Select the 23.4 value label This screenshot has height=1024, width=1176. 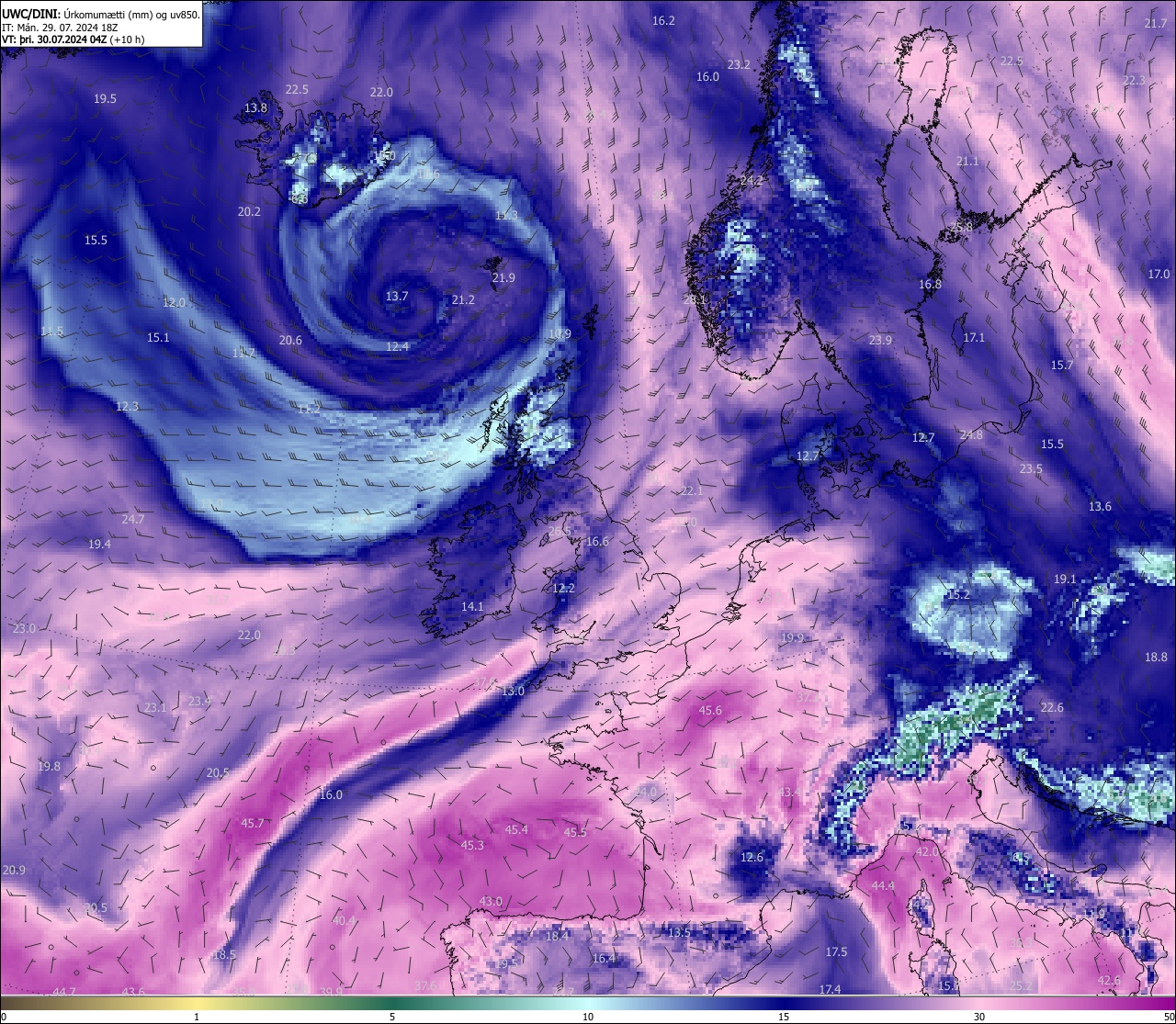[199, 701]
